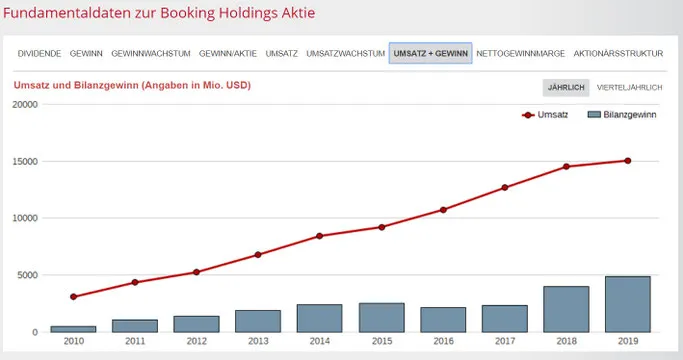This screenshot has width=683, height=360.
Task: Click the y-axis label 20000
Action: 25,105
